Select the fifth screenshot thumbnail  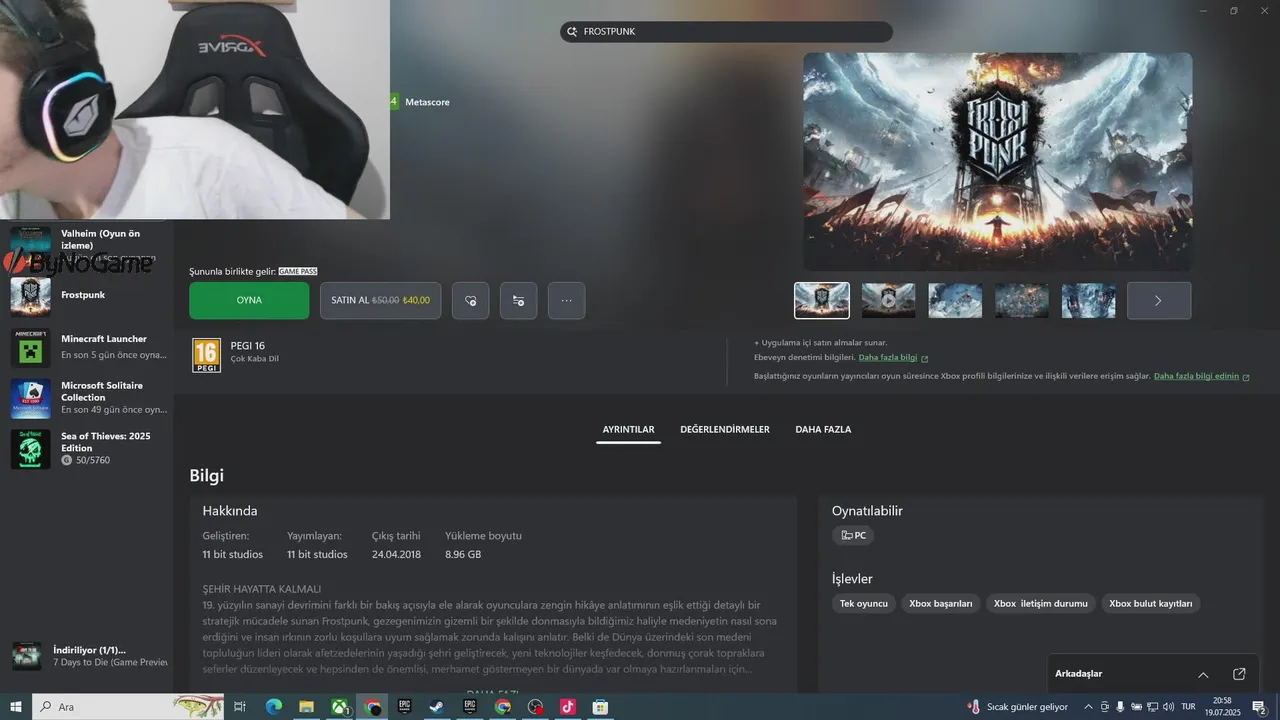coord(1088,300)
